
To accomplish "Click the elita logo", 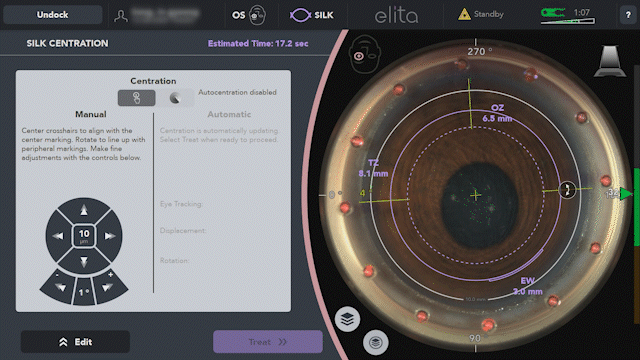I will [x=396, y=16].
